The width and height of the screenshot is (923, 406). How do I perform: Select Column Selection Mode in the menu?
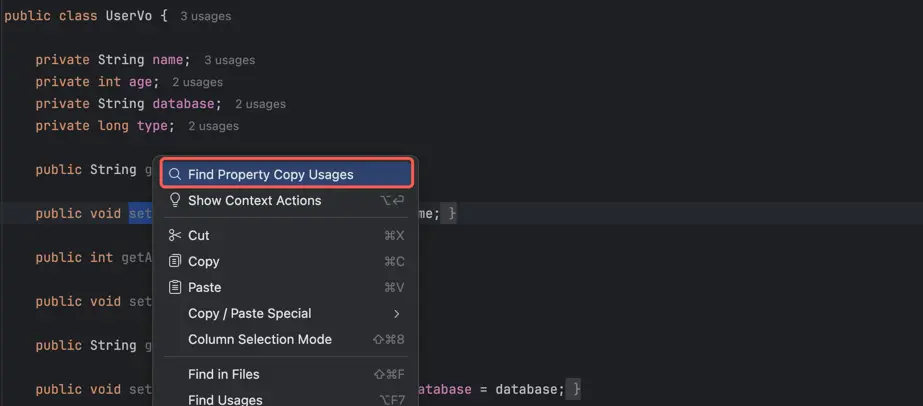pyautogui.click(x=259, y=339)
